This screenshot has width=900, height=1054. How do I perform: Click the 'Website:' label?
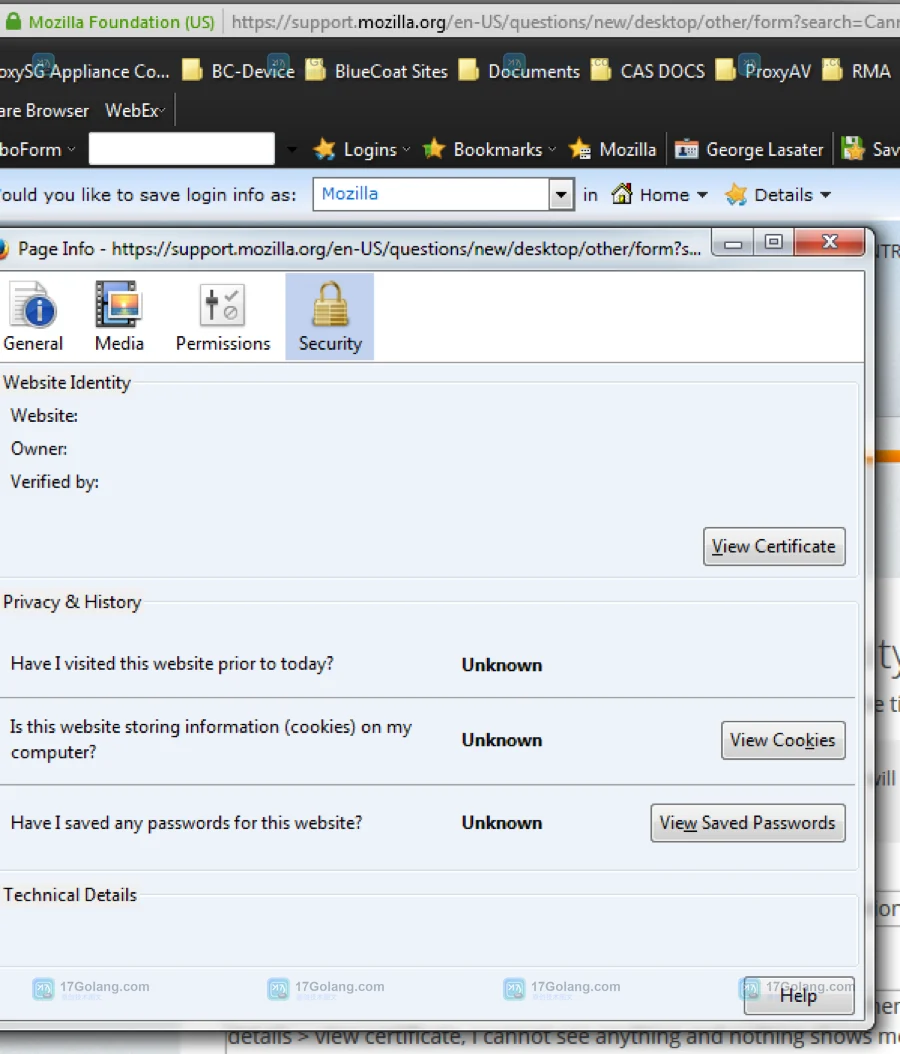(44, 416)
